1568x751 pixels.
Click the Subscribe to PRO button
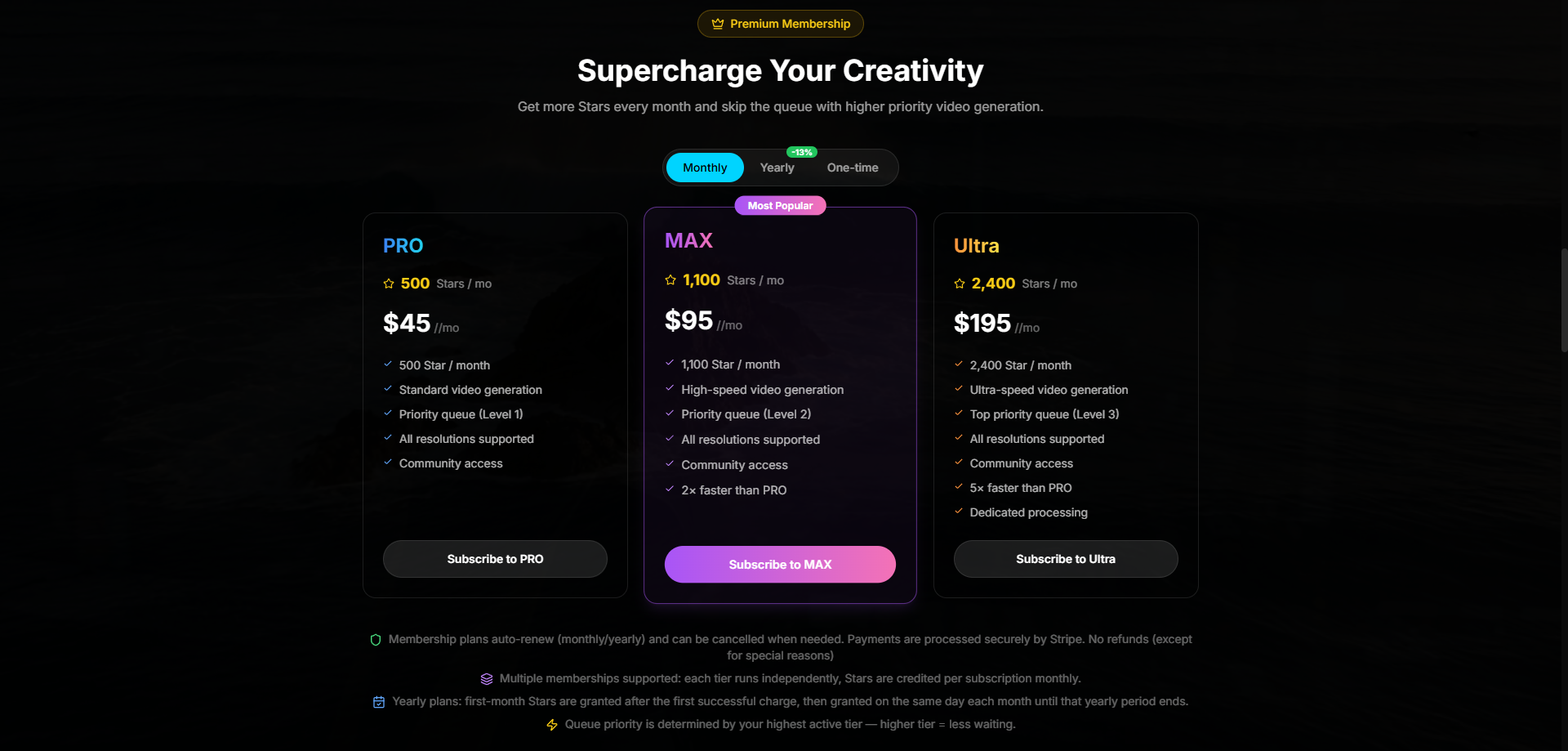(x=494, y=559)
